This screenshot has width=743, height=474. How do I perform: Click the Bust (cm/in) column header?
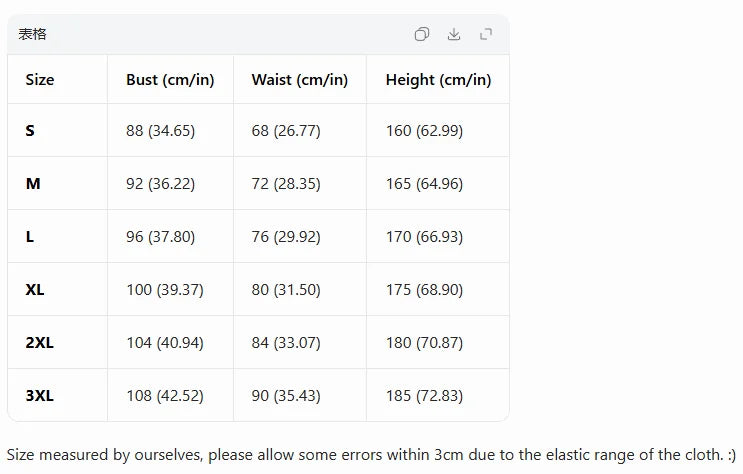click(170, 80)
